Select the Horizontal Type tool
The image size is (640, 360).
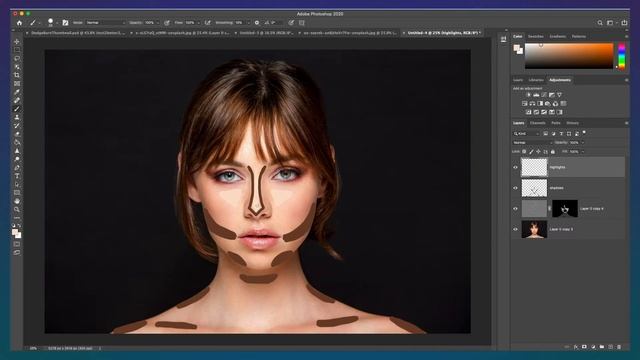(17, 176)
